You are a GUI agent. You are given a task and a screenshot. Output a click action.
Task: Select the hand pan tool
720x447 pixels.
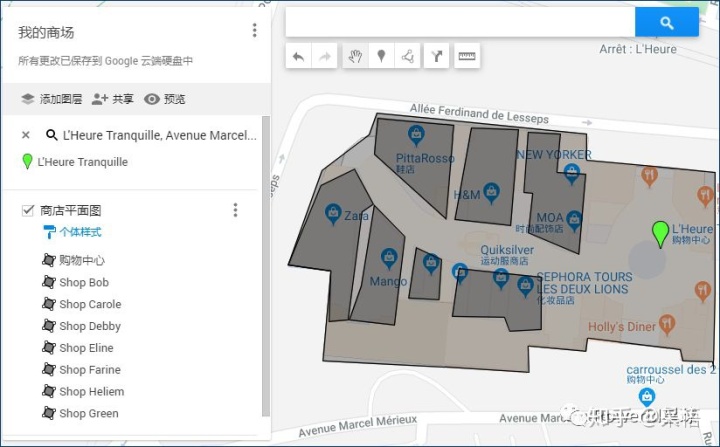click(x=355, y=56)
